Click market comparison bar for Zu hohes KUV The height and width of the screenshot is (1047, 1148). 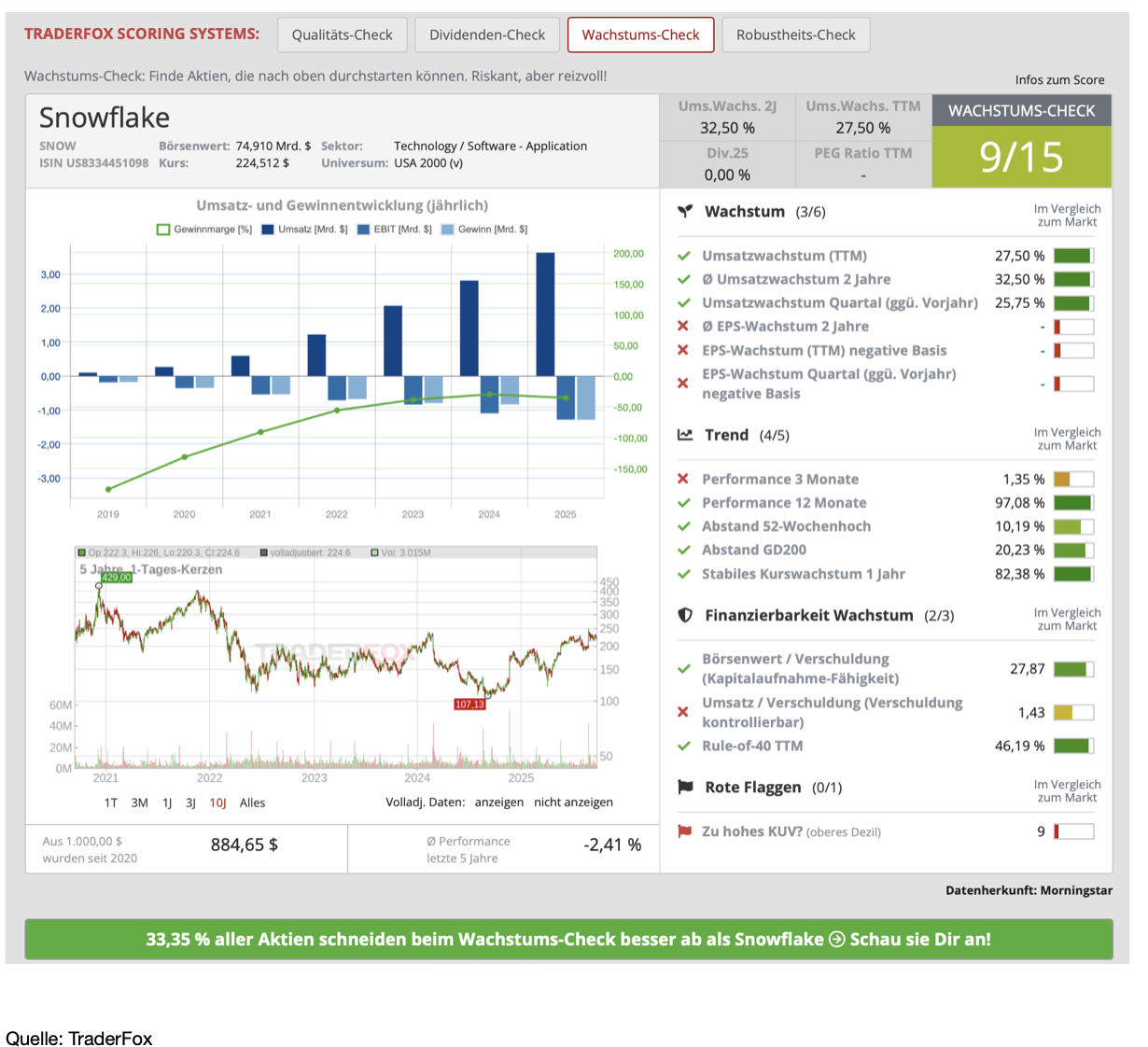pyautogui.click(x=1073, y=831)
